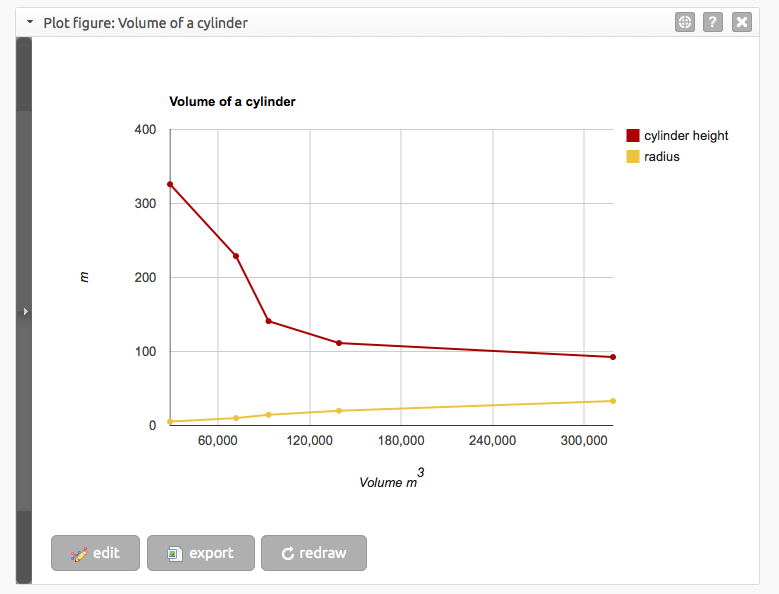Close the Plot figure panel

741,22
